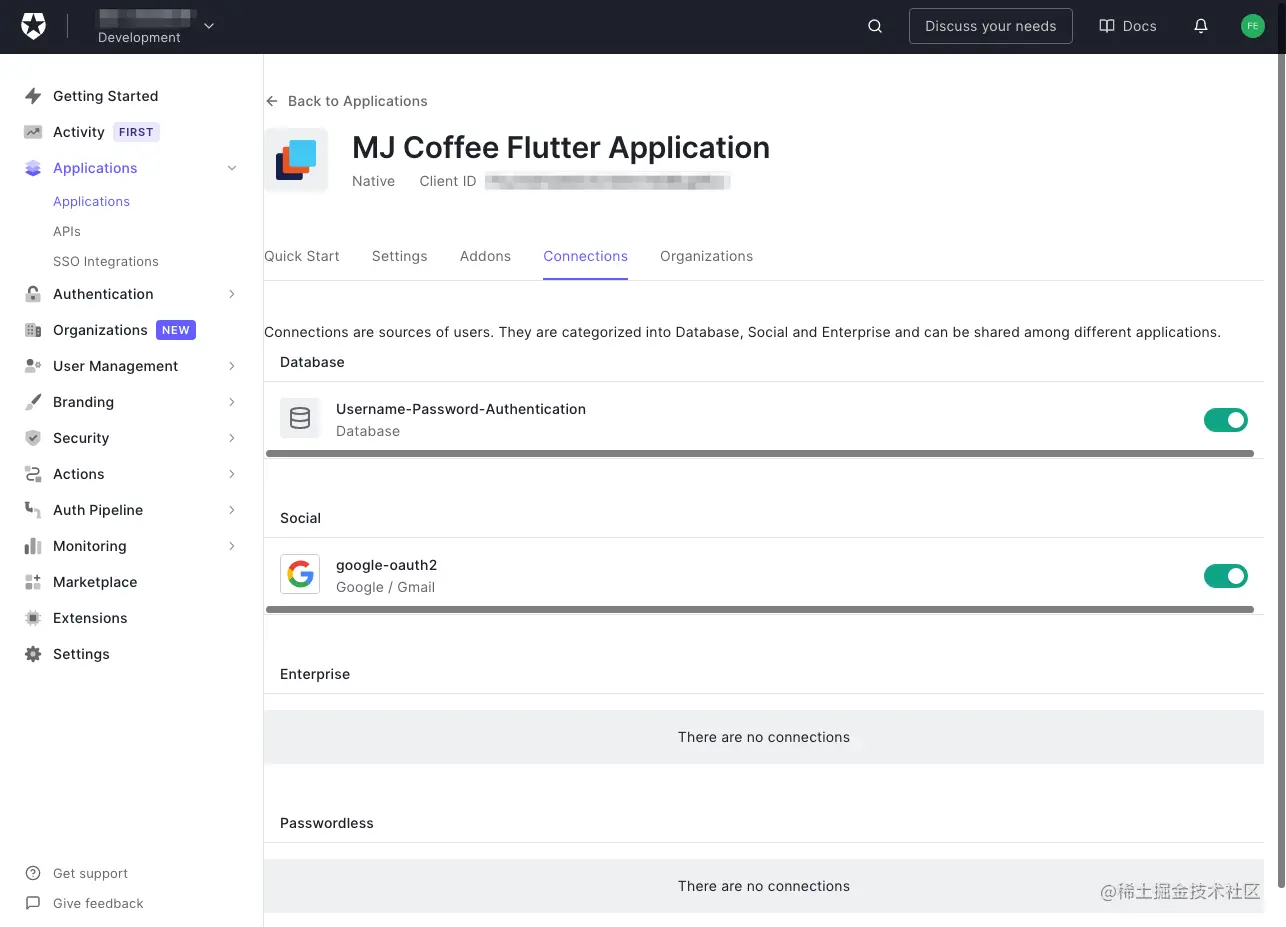Click the Settings gear icon in sidebar
Screen dimensions: 1286x927
[33, 654]
